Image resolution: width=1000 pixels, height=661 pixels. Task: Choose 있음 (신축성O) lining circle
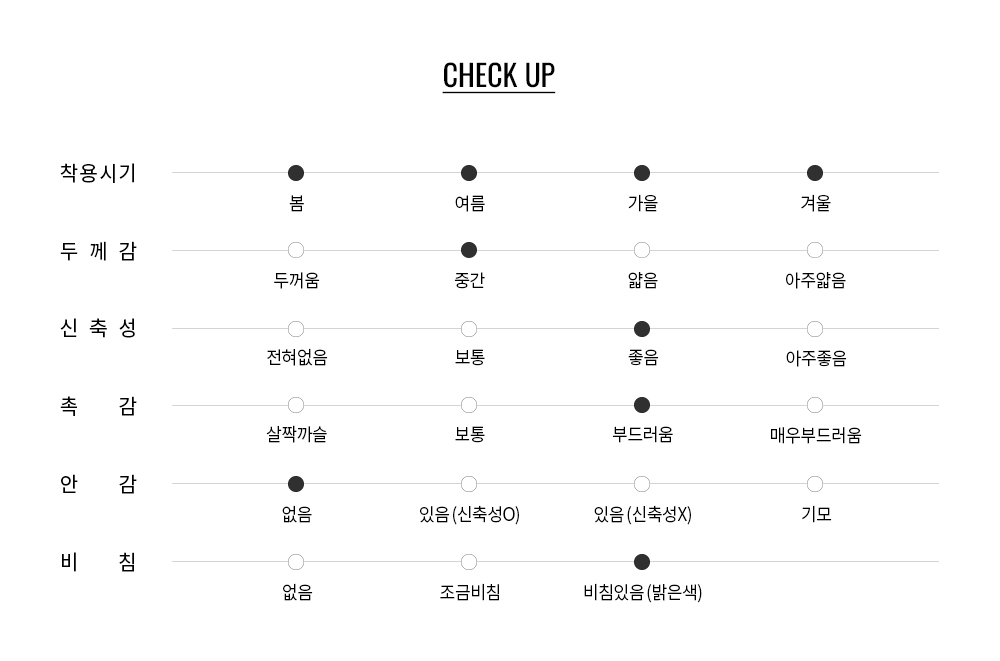[469, 484]
